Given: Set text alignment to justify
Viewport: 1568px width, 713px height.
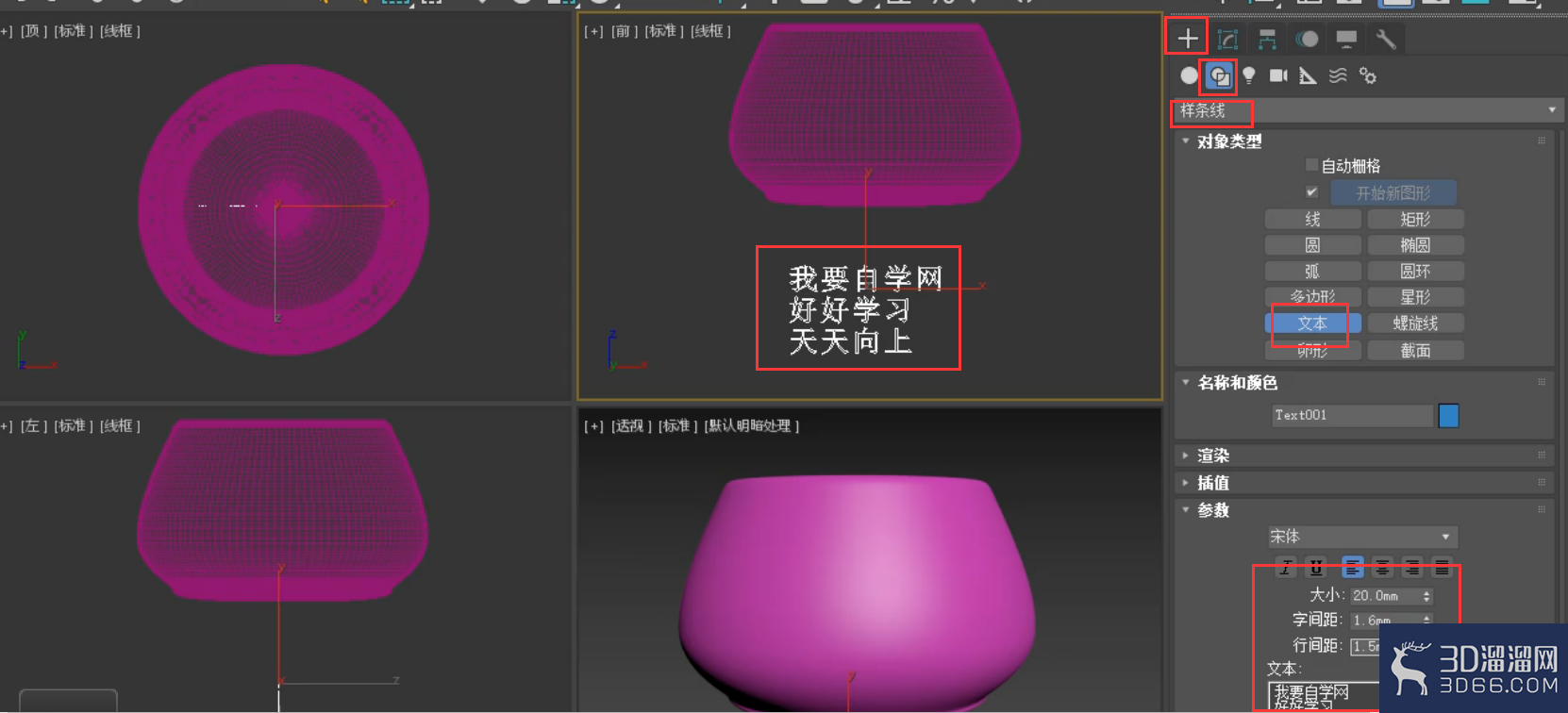Looking at the screenshot, I should [x=1442, y=568].
